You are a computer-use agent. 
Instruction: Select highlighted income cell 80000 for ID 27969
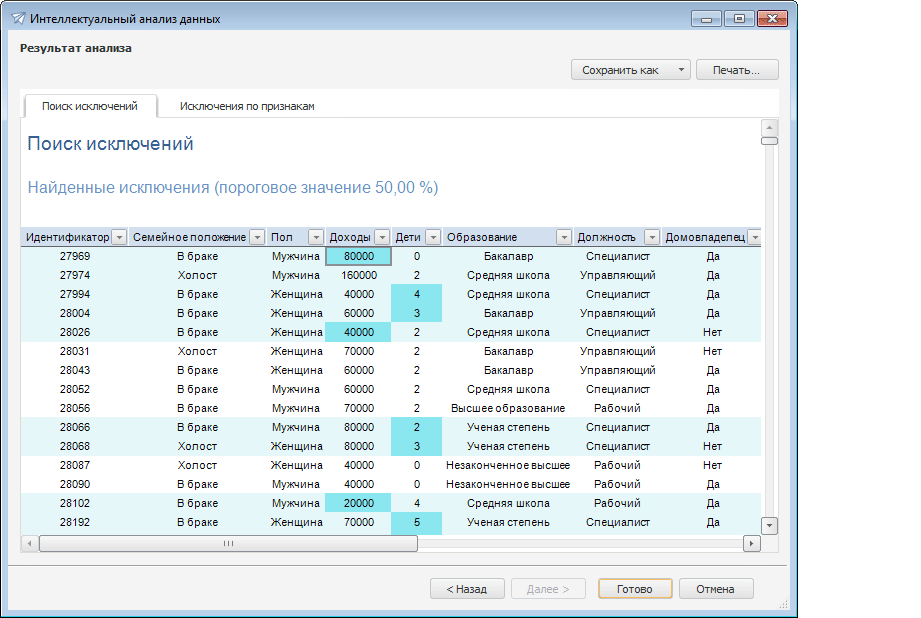[x=358, y=256]
